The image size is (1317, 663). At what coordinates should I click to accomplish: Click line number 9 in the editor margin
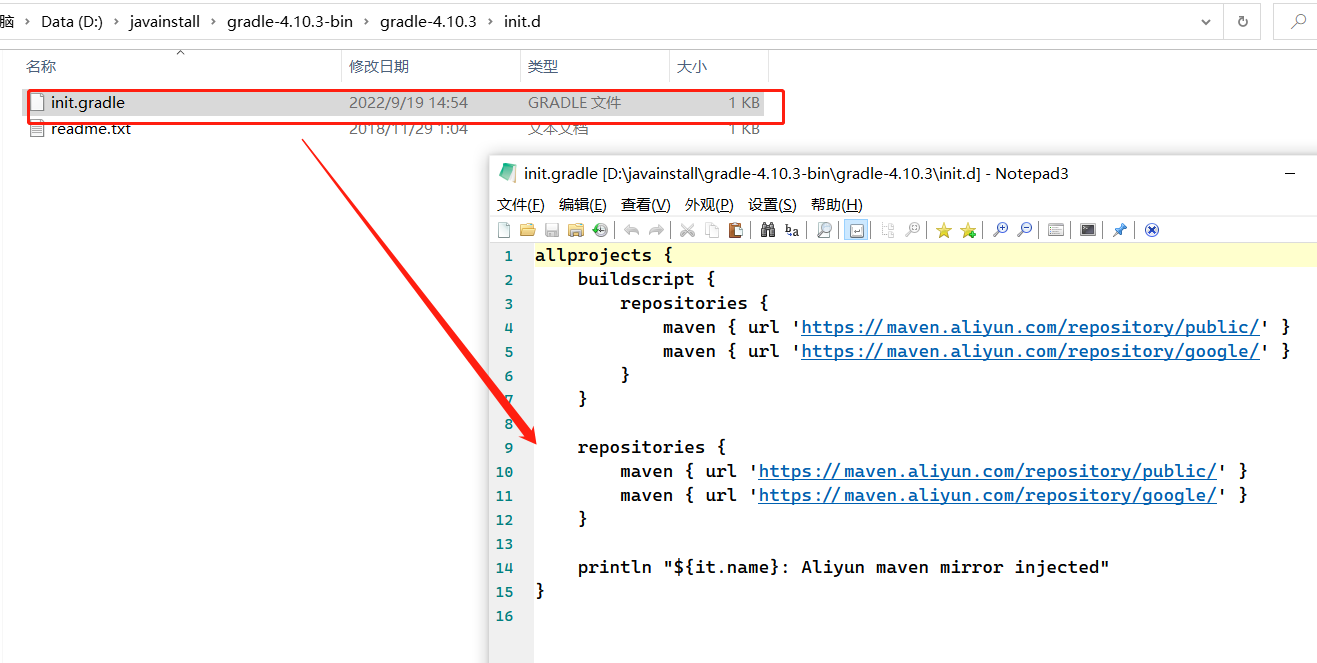(x=508, y=447)
